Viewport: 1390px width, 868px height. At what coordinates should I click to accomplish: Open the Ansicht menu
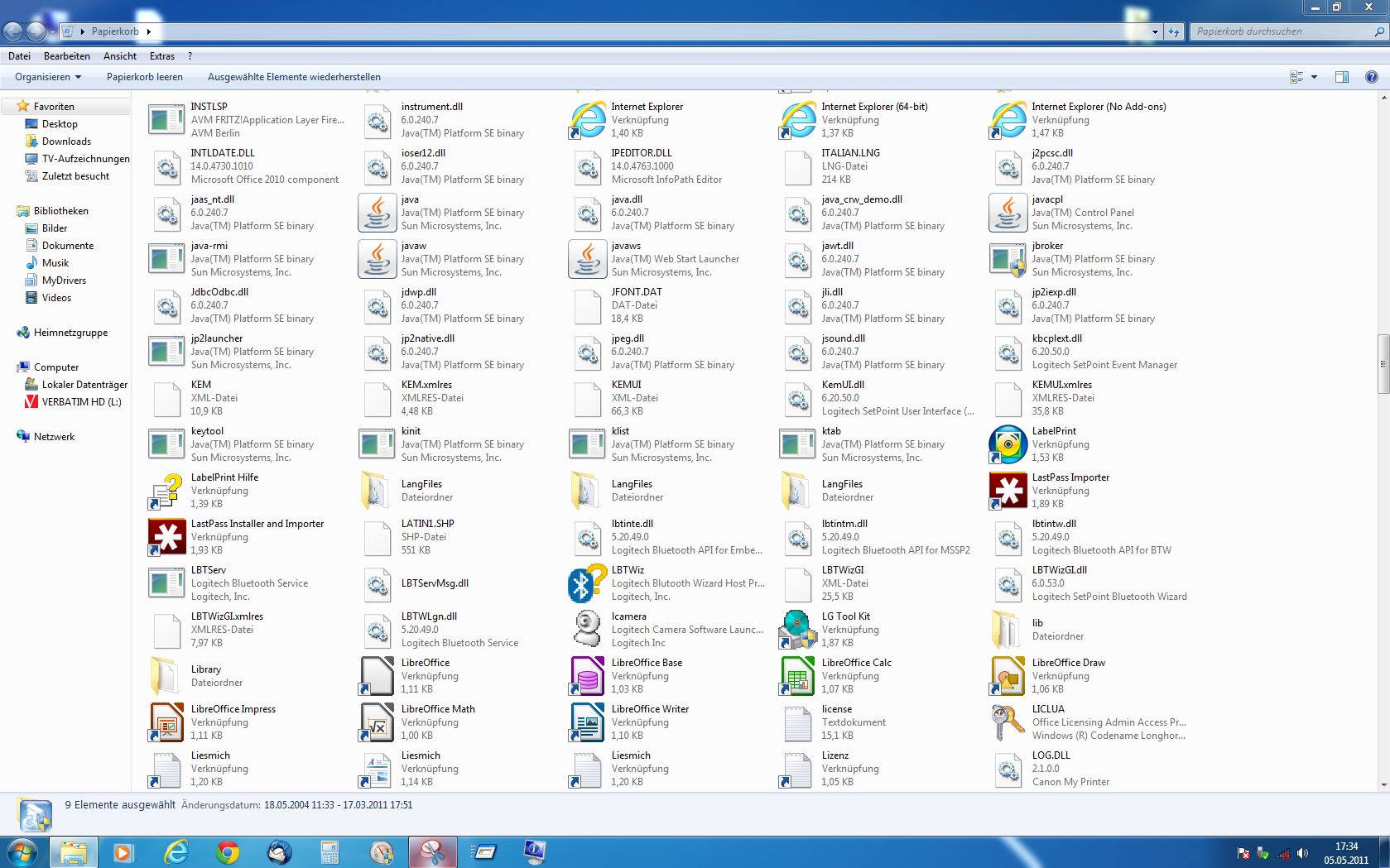pyautogui.click(x=120, y=56)
